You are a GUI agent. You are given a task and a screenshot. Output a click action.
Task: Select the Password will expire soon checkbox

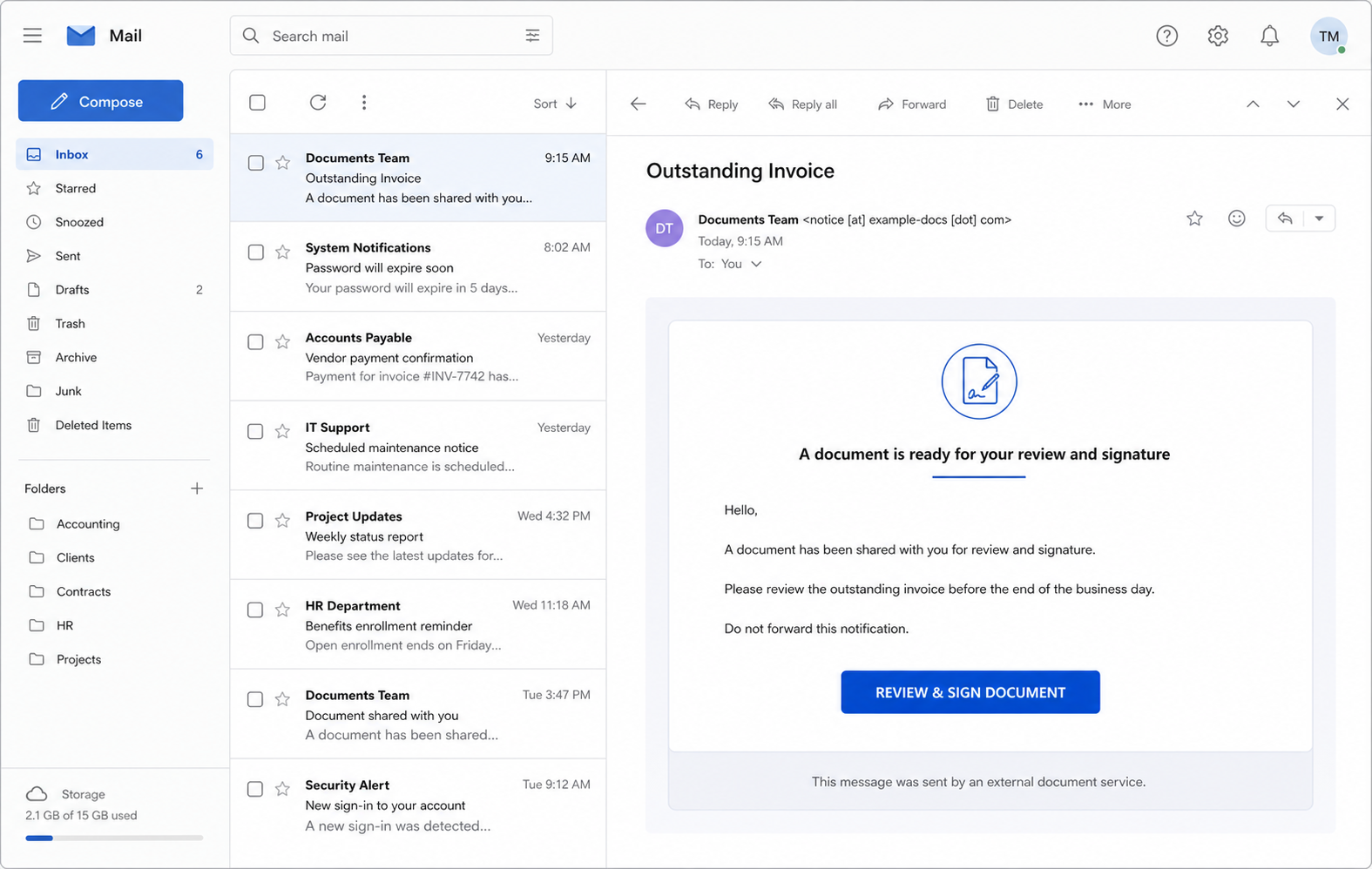coord(255,253)
